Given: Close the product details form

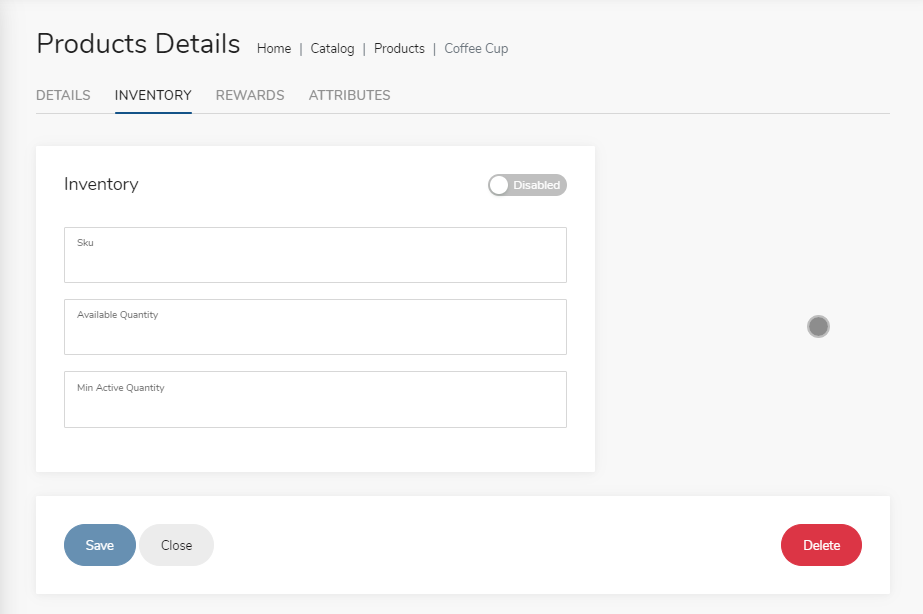Looking at the screenshot, I should 177,545.
